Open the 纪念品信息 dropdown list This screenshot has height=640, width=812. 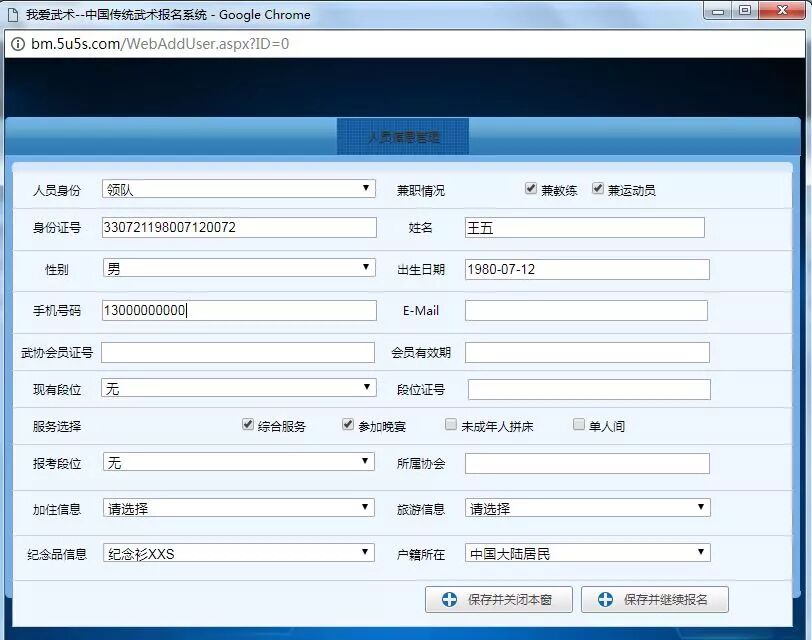(x=239, y=553)
